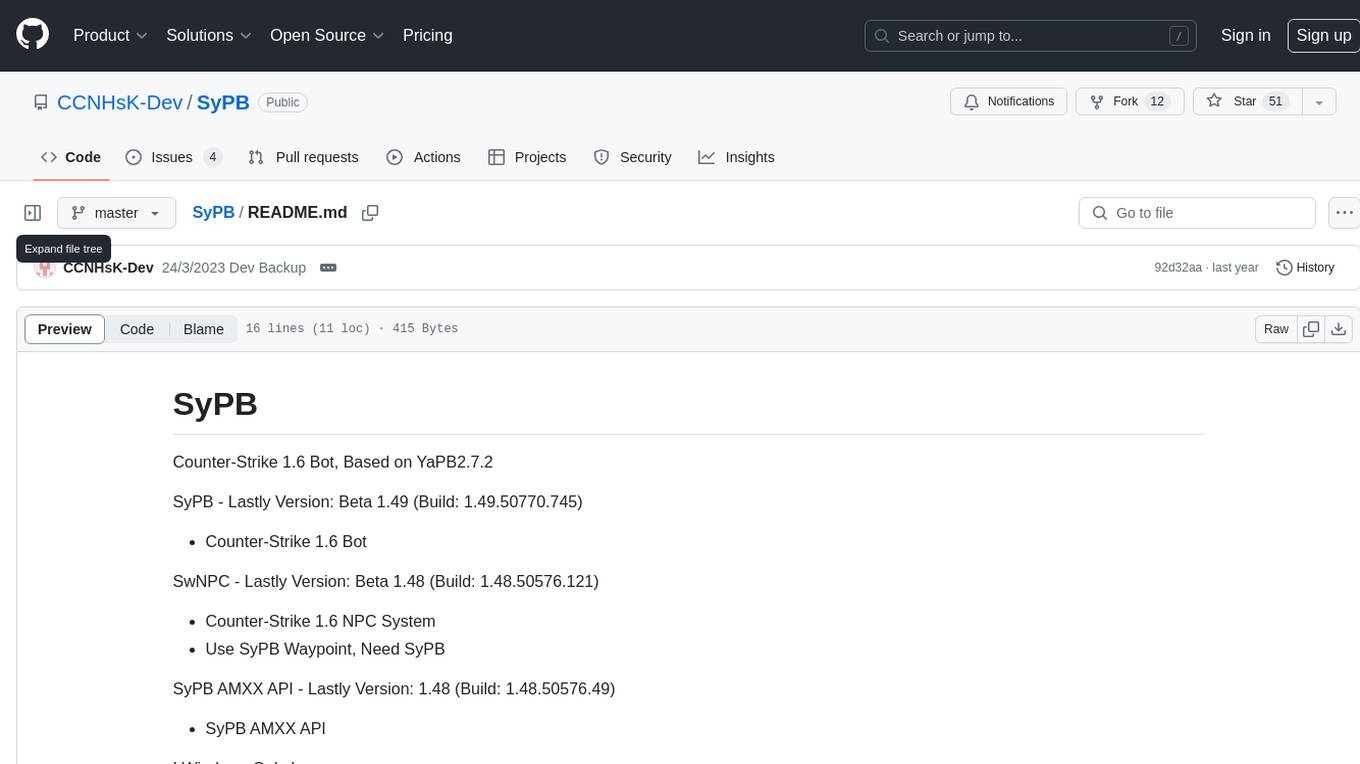This screenshot has height=764, width=1360.
Task: Select the Blame view
Action: pos(203,329)
